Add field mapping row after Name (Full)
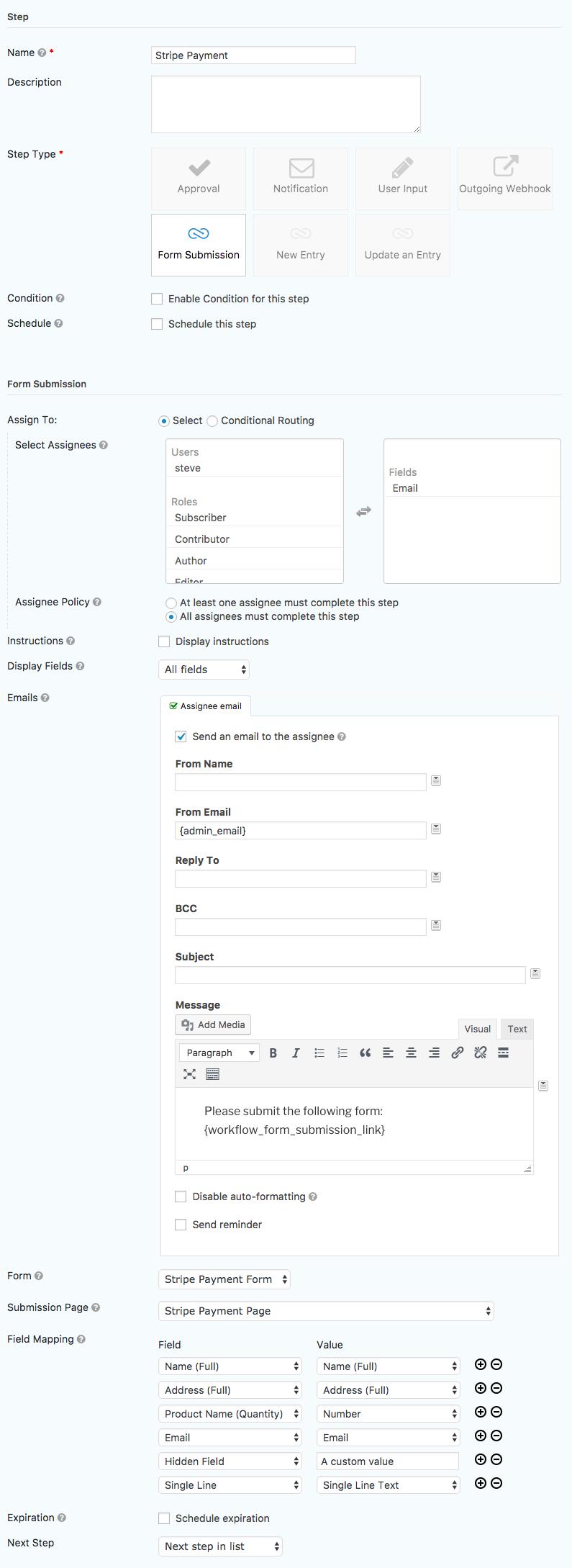Image resolution: width=572 pixels, height=1568 pixels. pyautogui.click(x=481, y=1364)
